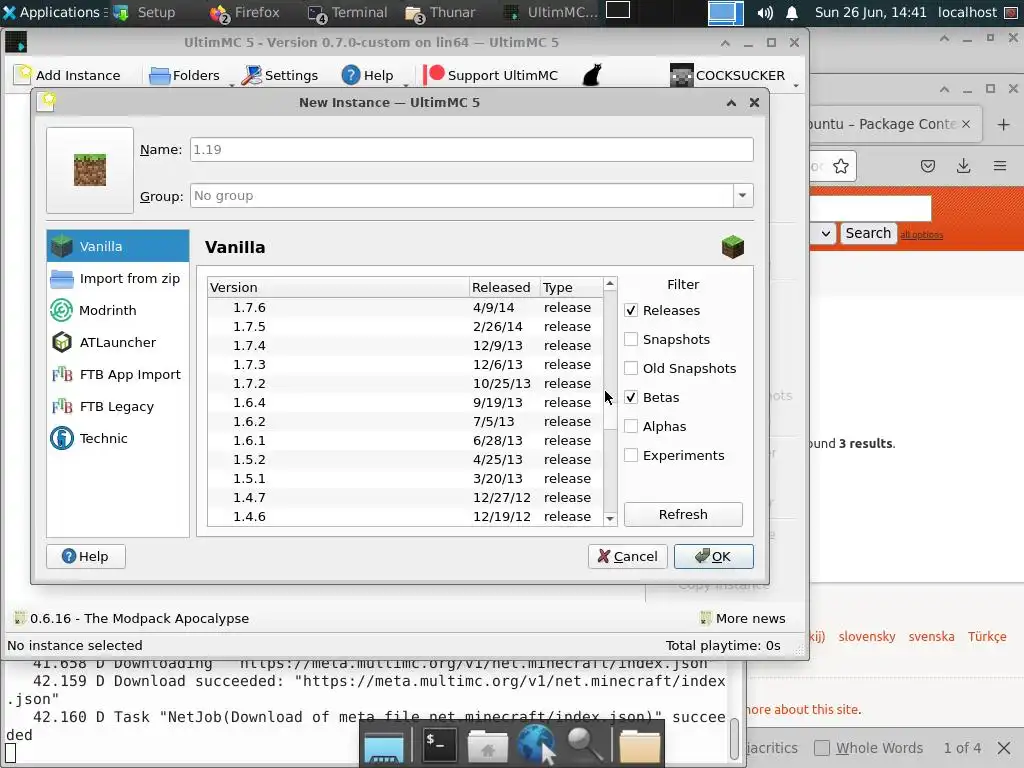Open Settings in UltimMC toolbar
Screen dimensions: 1024x768
click(280, 75)
